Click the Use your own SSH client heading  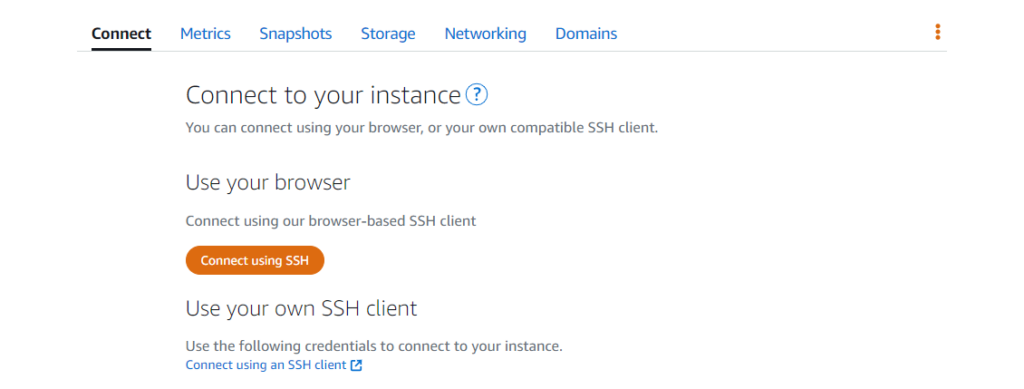[301, 308]
